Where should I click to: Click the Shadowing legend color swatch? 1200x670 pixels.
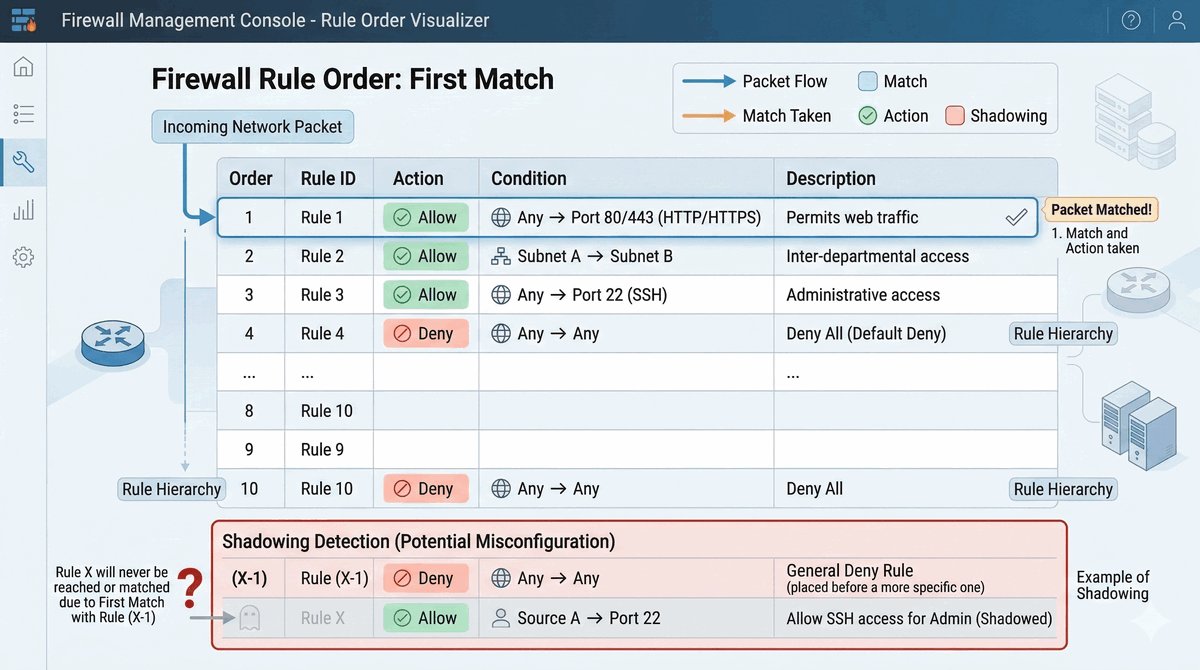954,116
